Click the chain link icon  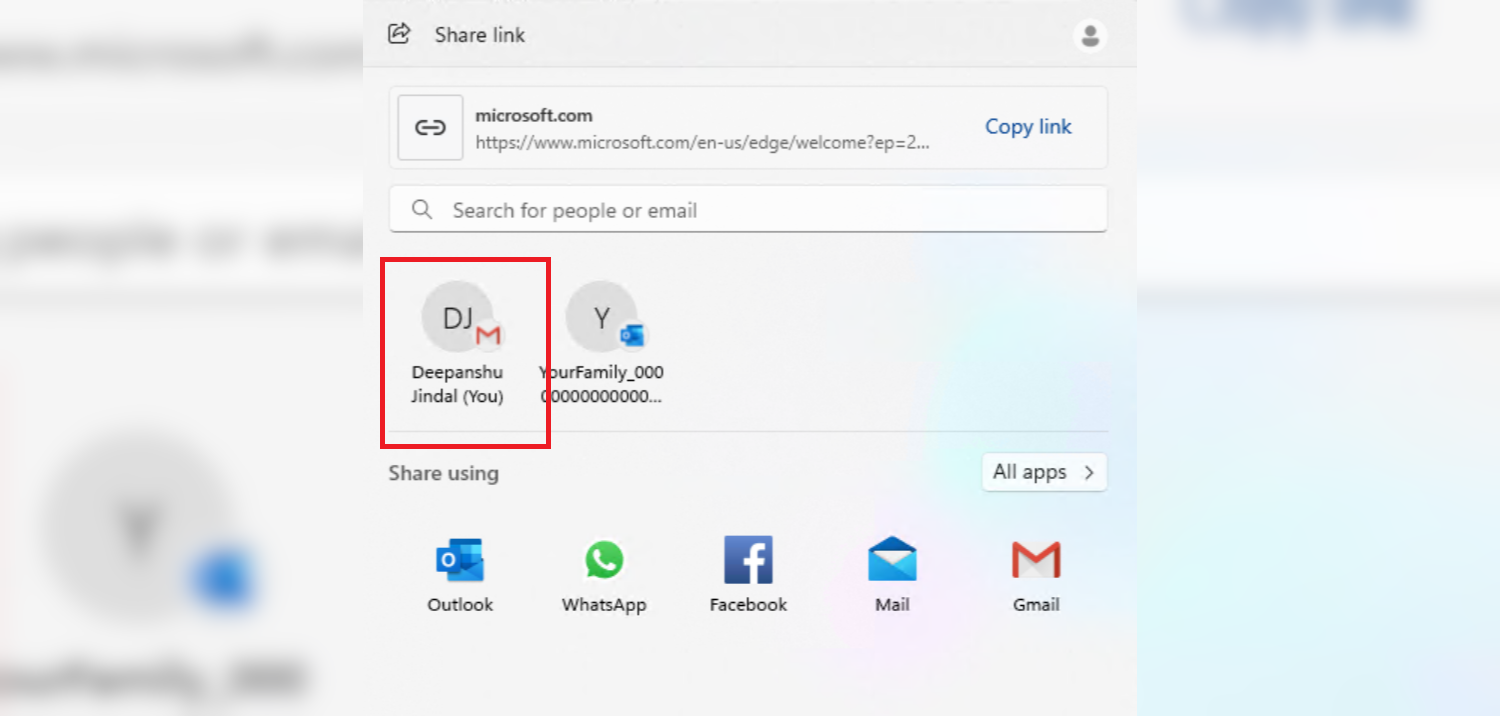[x=429, y=127]
